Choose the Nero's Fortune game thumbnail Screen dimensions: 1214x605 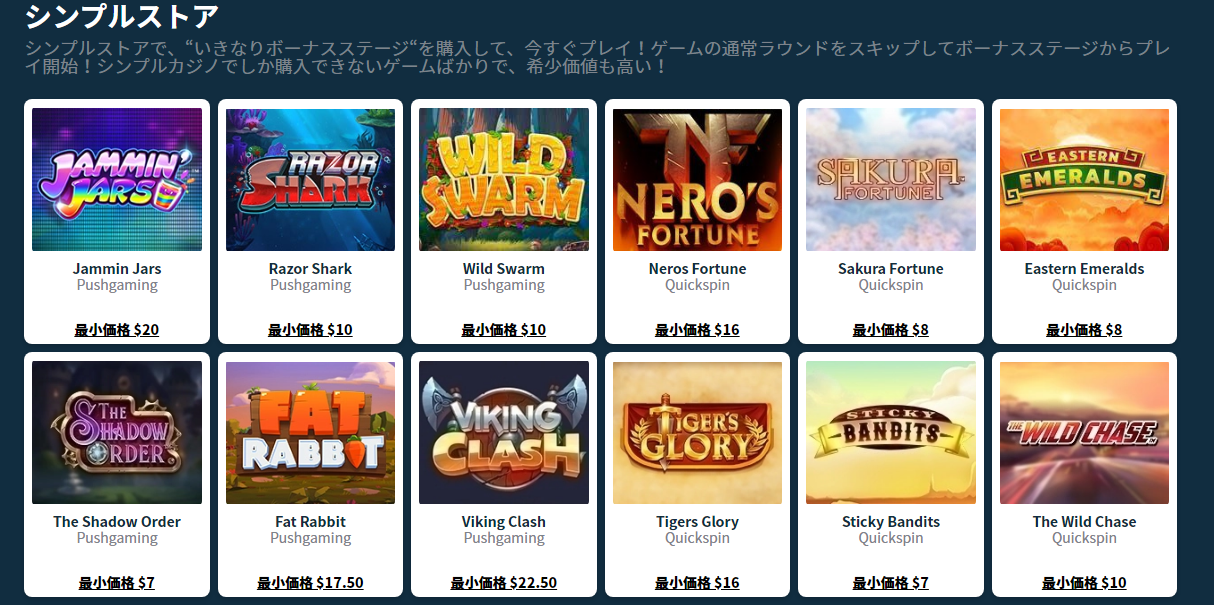(697, 180)
